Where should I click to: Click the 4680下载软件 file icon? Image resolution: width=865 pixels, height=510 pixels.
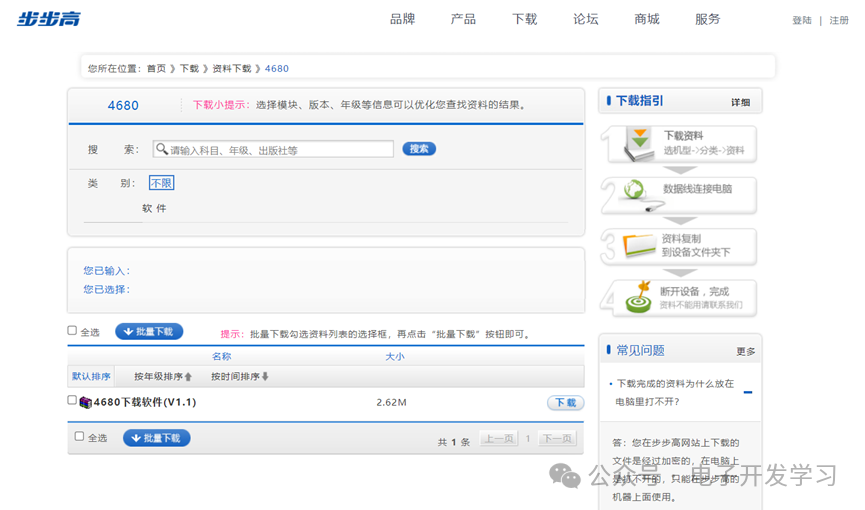(x=85, y=402)
